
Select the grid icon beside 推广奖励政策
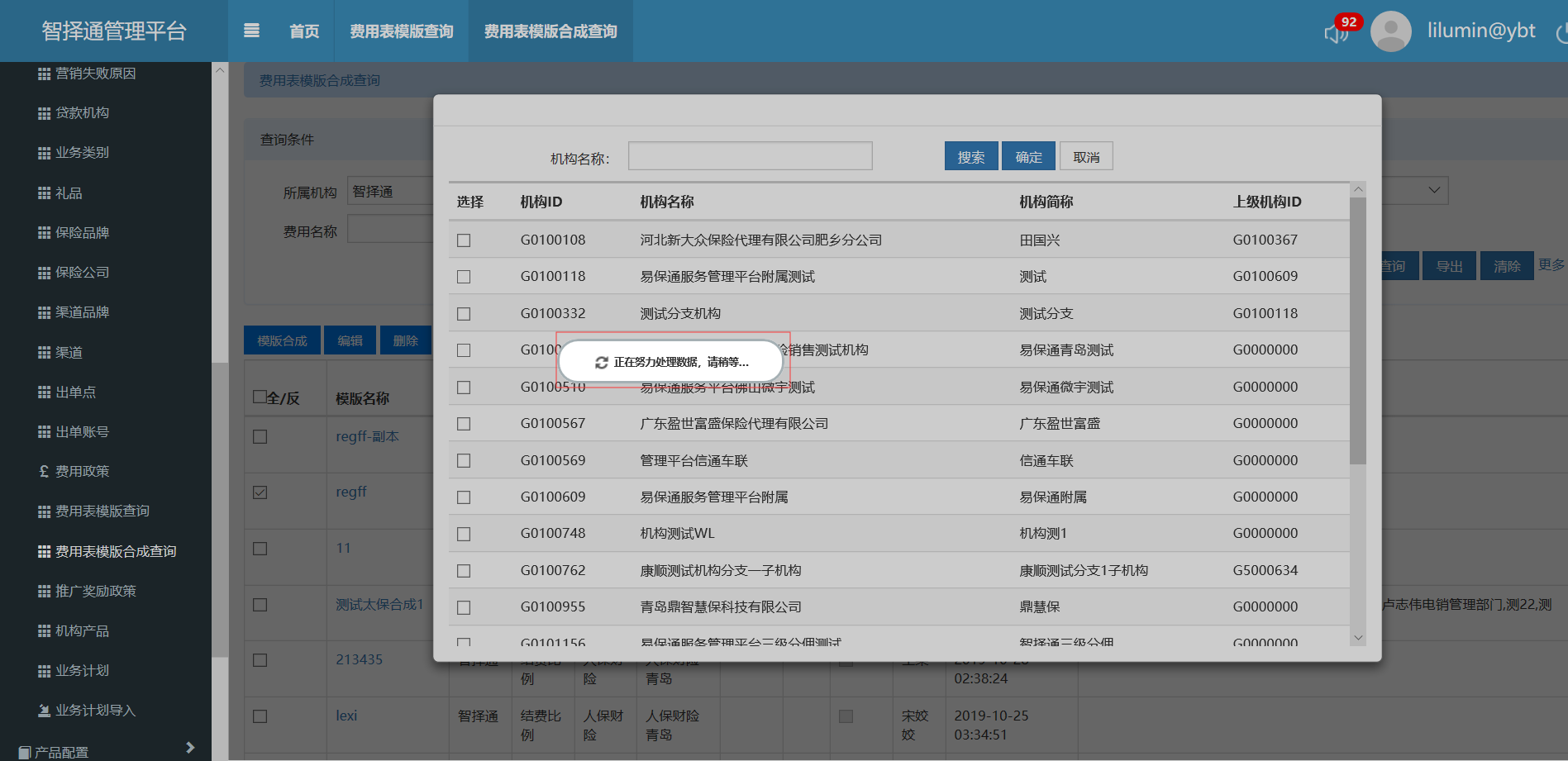[x=45, y=592]
